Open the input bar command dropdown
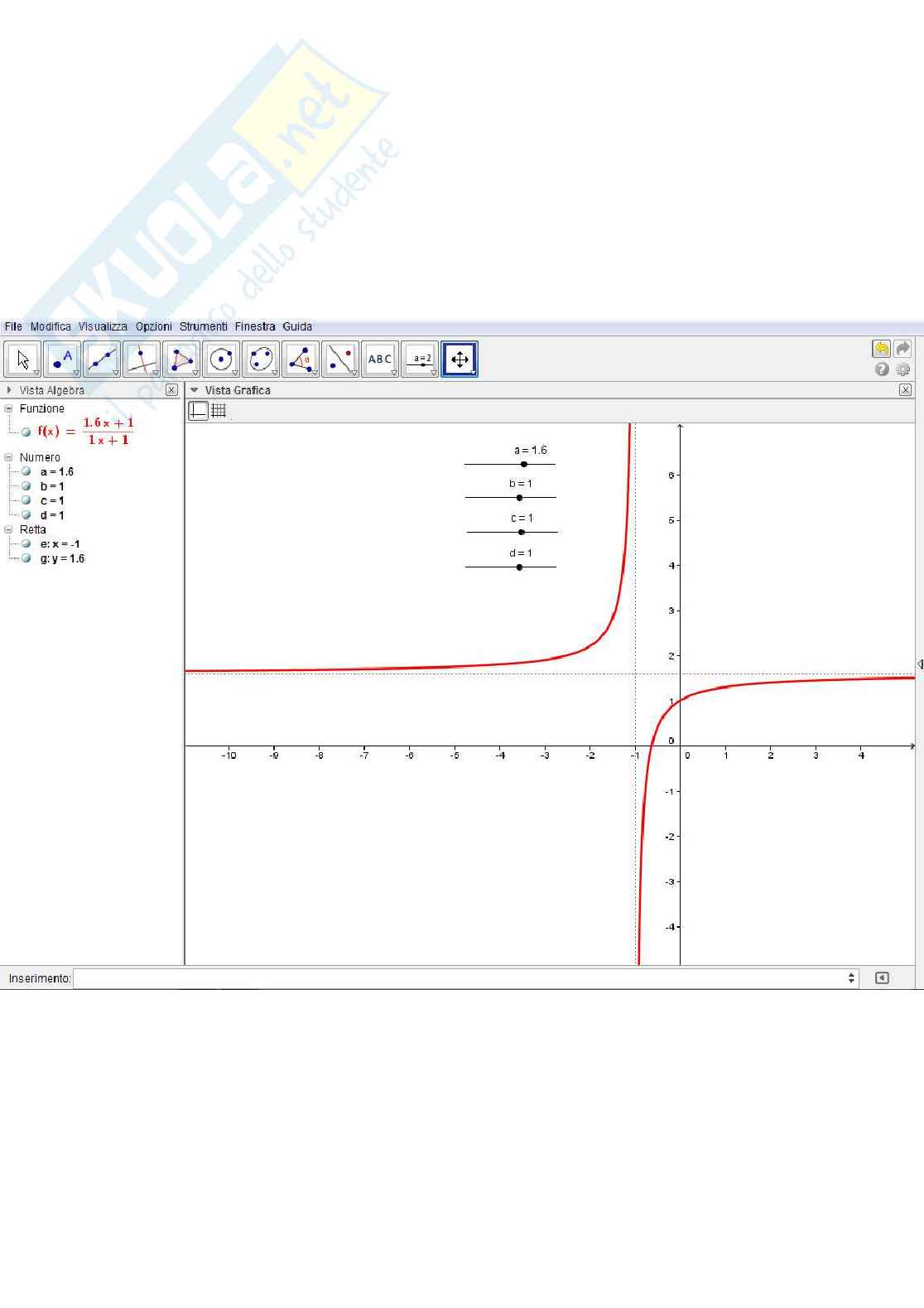Screen dimensions: 924x1308 [x=851, y=978]
